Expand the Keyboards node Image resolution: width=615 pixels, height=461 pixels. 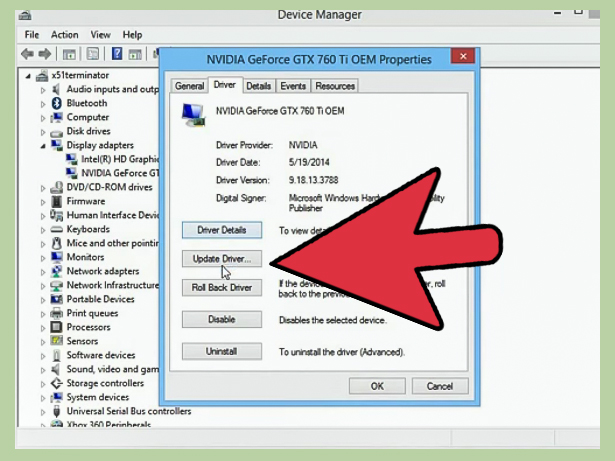(x=43, y=230)
